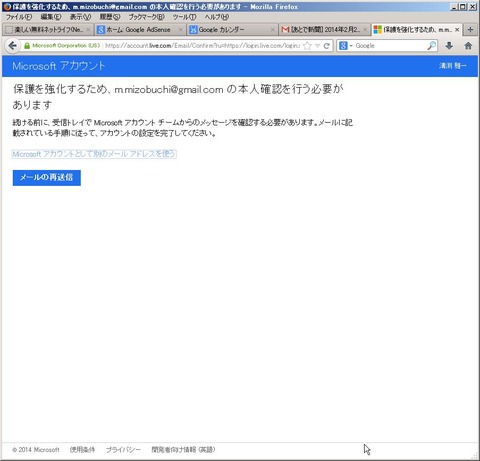Open the ツール menu
The image size is (480, 461).
coord(184,17)
